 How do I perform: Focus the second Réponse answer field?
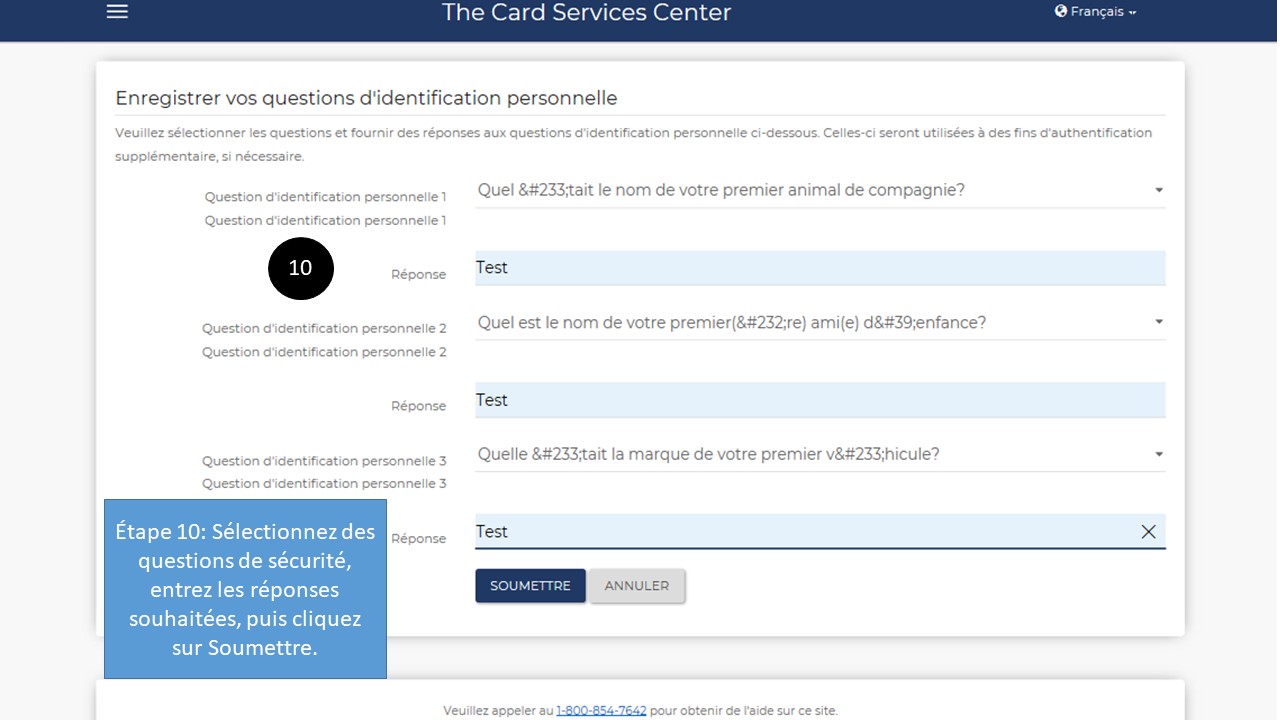(x=820, y=400)
